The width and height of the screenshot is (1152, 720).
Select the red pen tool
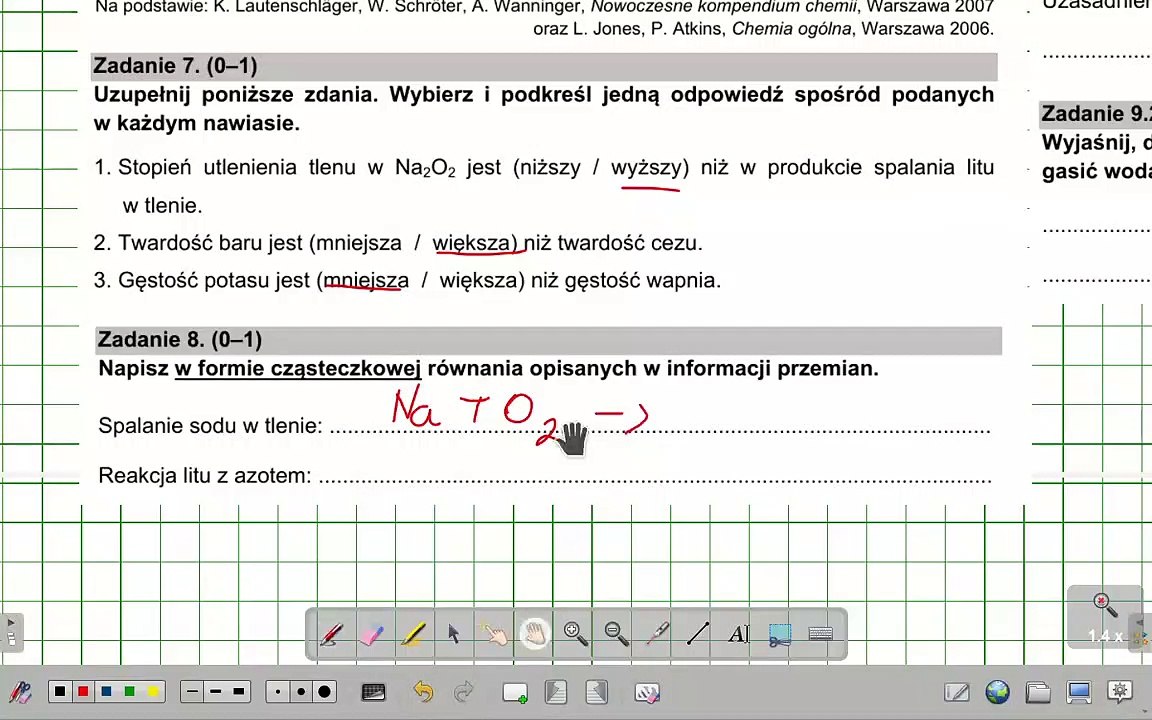(332, 633)
